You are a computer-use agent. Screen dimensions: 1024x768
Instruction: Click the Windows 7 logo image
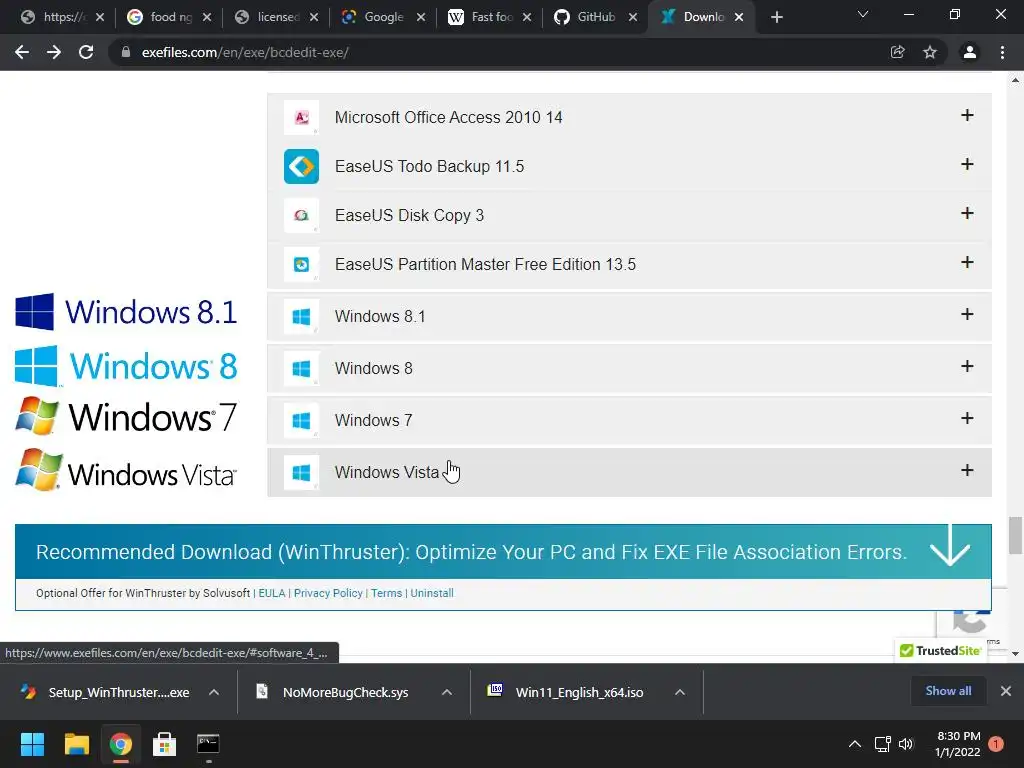click(126, 416)
